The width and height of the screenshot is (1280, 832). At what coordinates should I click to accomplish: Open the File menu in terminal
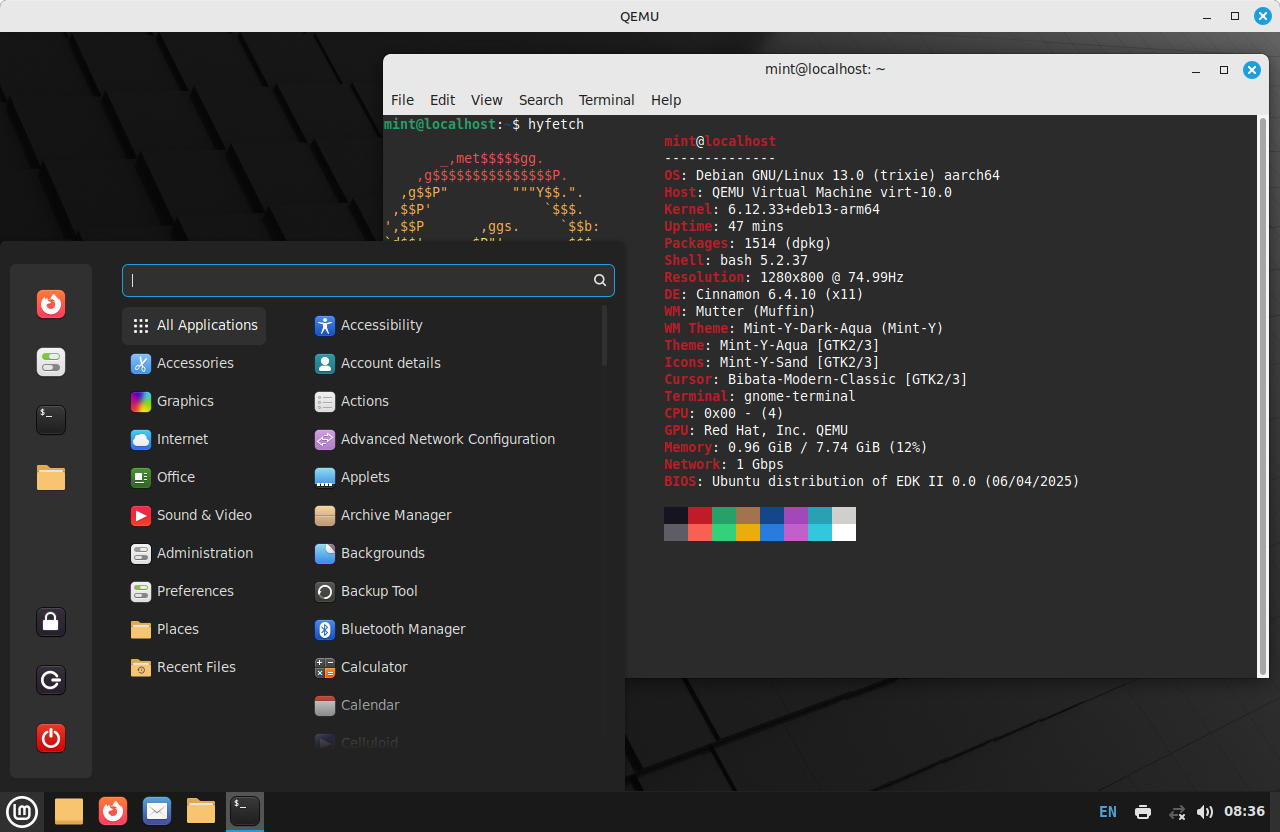pos(402,100)
